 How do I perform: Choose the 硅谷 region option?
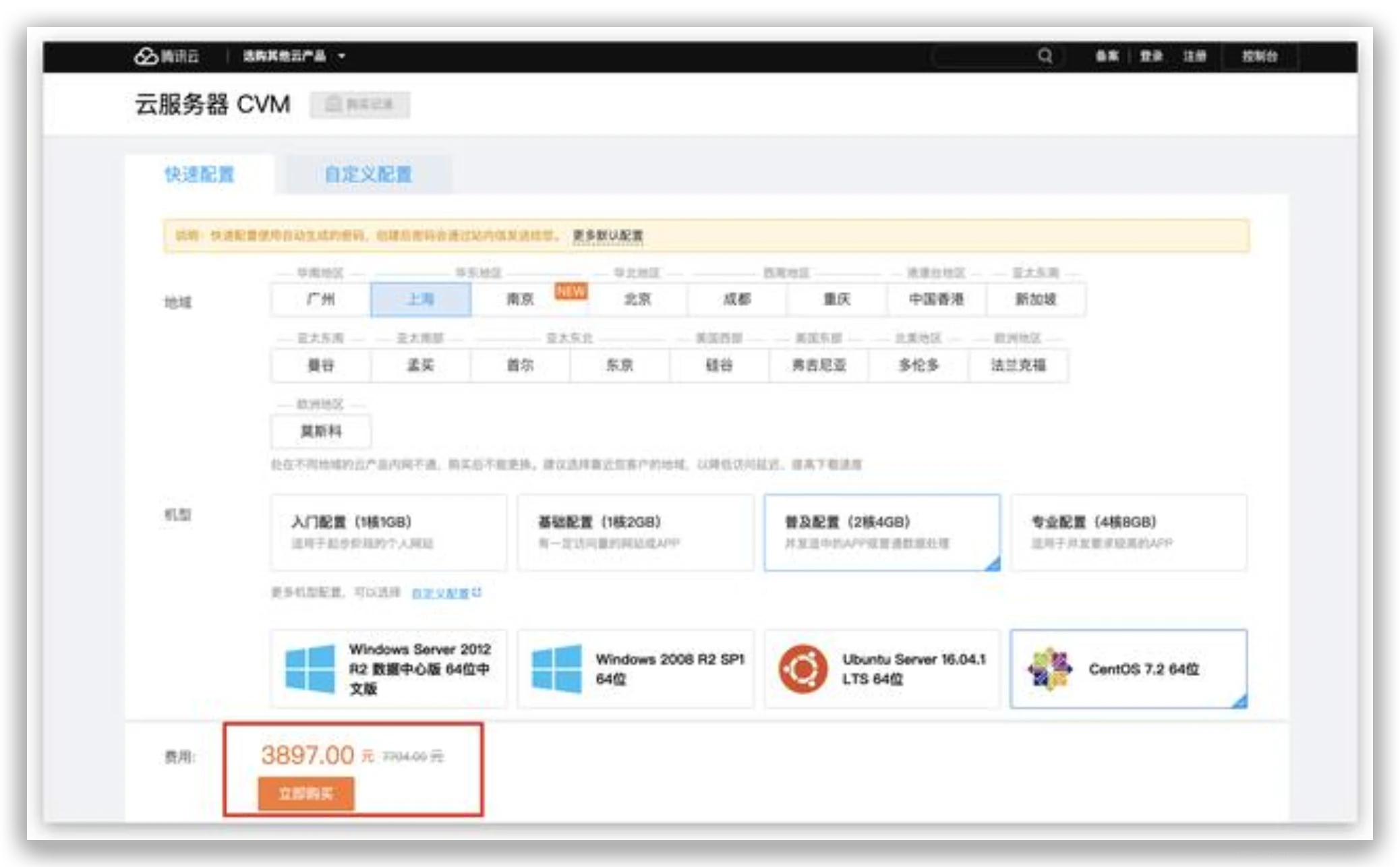click(x=720, y=365)
